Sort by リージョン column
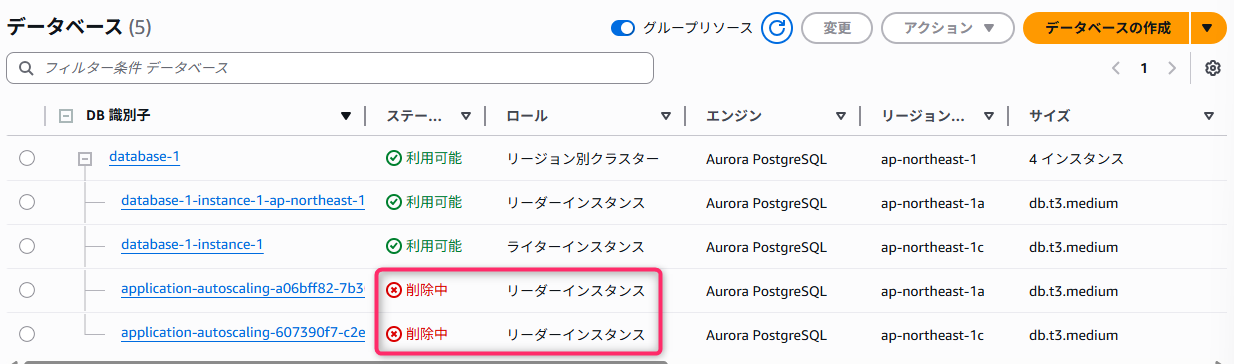The height and width of the screenshot is (364, 1234). (989, 116)
